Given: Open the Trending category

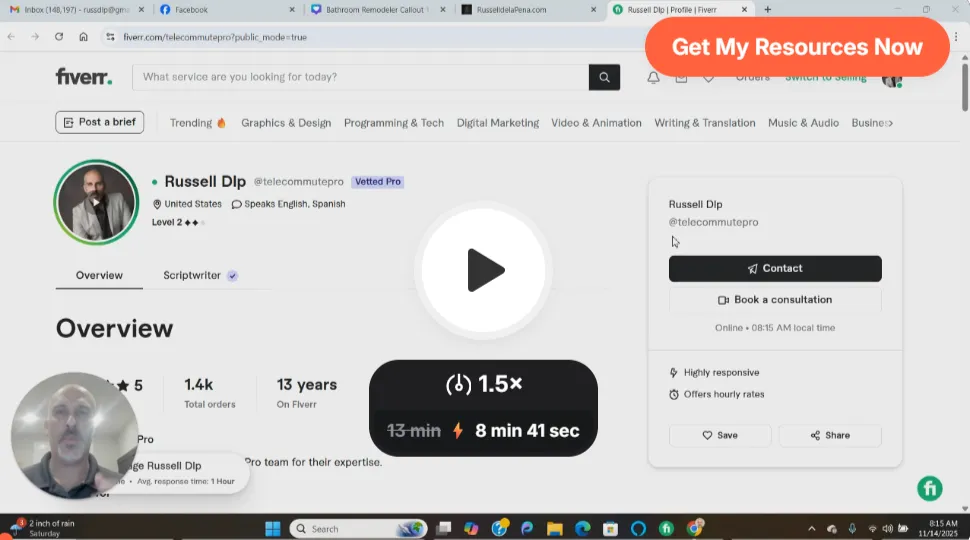Looking at the screenshot, I should pyautogui.click(x=197, y=123).
